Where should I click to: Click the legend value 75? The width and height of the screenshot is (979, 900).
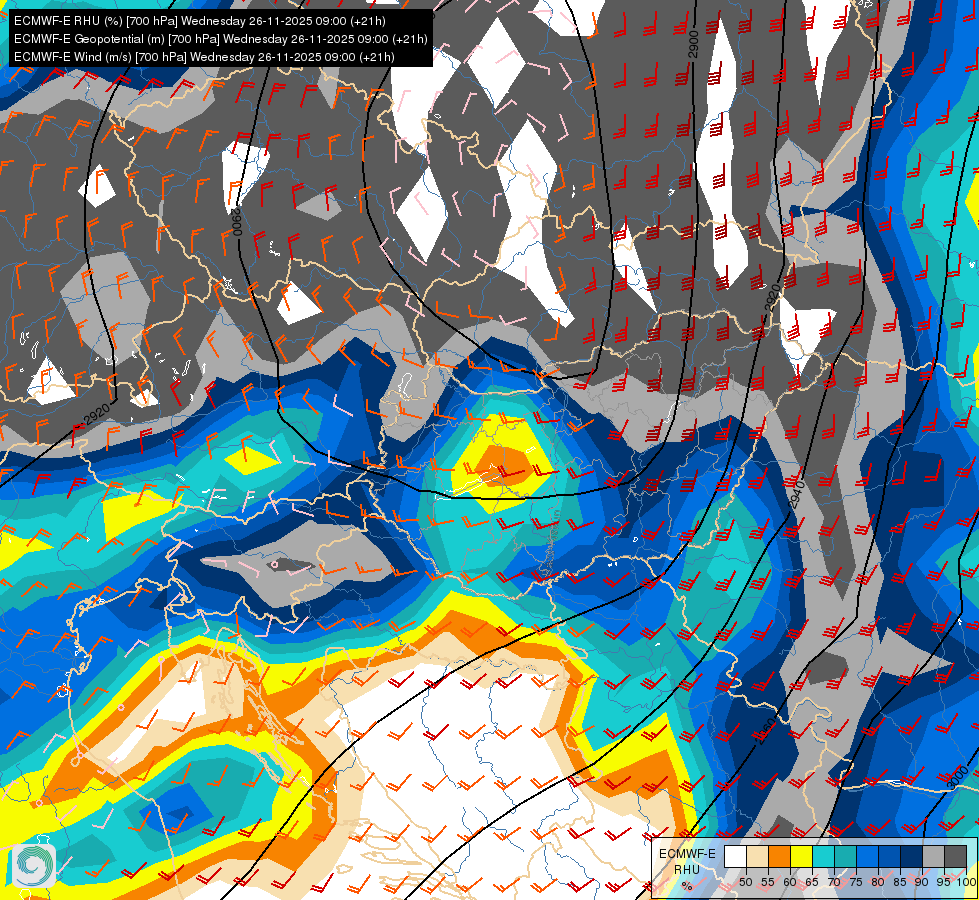(x=856, y=882)
